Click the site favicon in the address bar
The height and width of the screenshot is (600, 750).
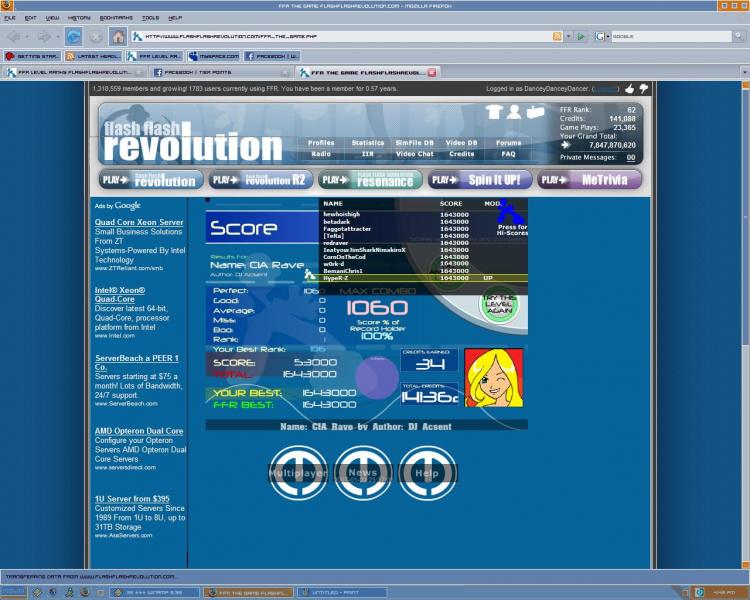click(137, 36)
